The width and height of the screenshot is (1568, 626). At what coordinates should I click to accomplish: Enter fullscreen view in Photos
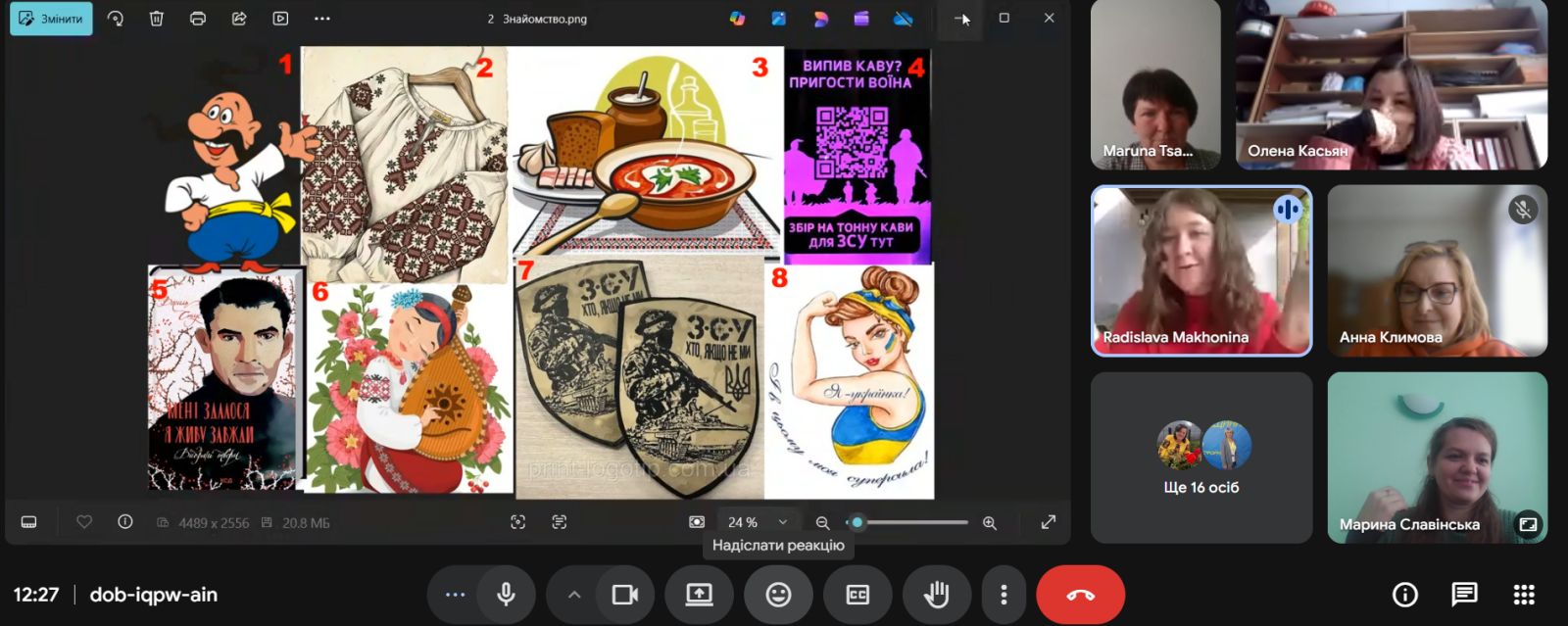[x=1048, y=522]
